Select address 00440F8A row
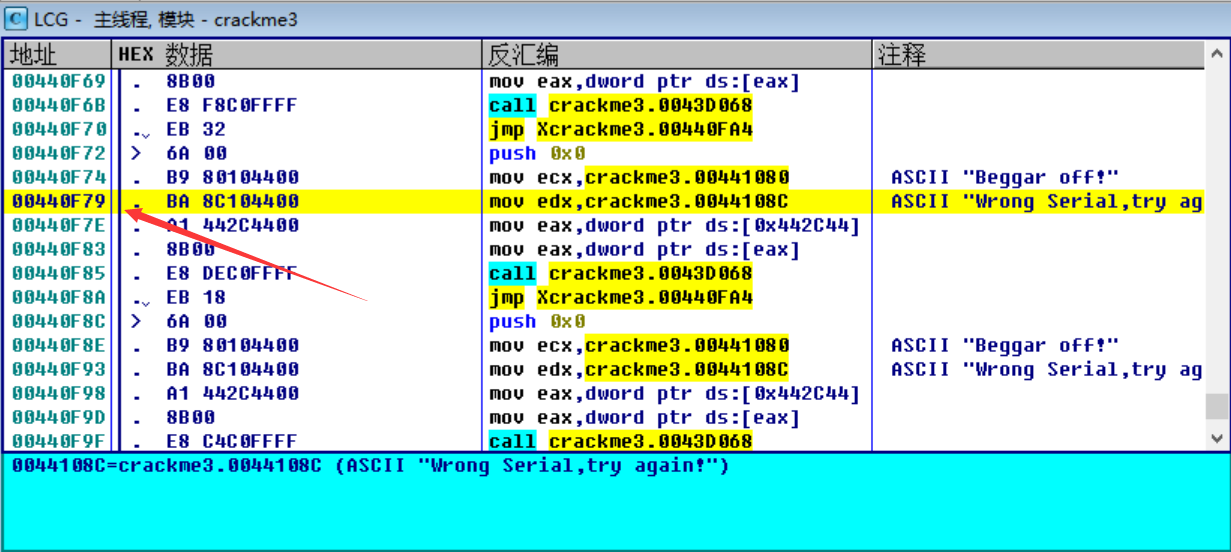The height and width of the screenshot is (552, 1231). pos(58,297)
